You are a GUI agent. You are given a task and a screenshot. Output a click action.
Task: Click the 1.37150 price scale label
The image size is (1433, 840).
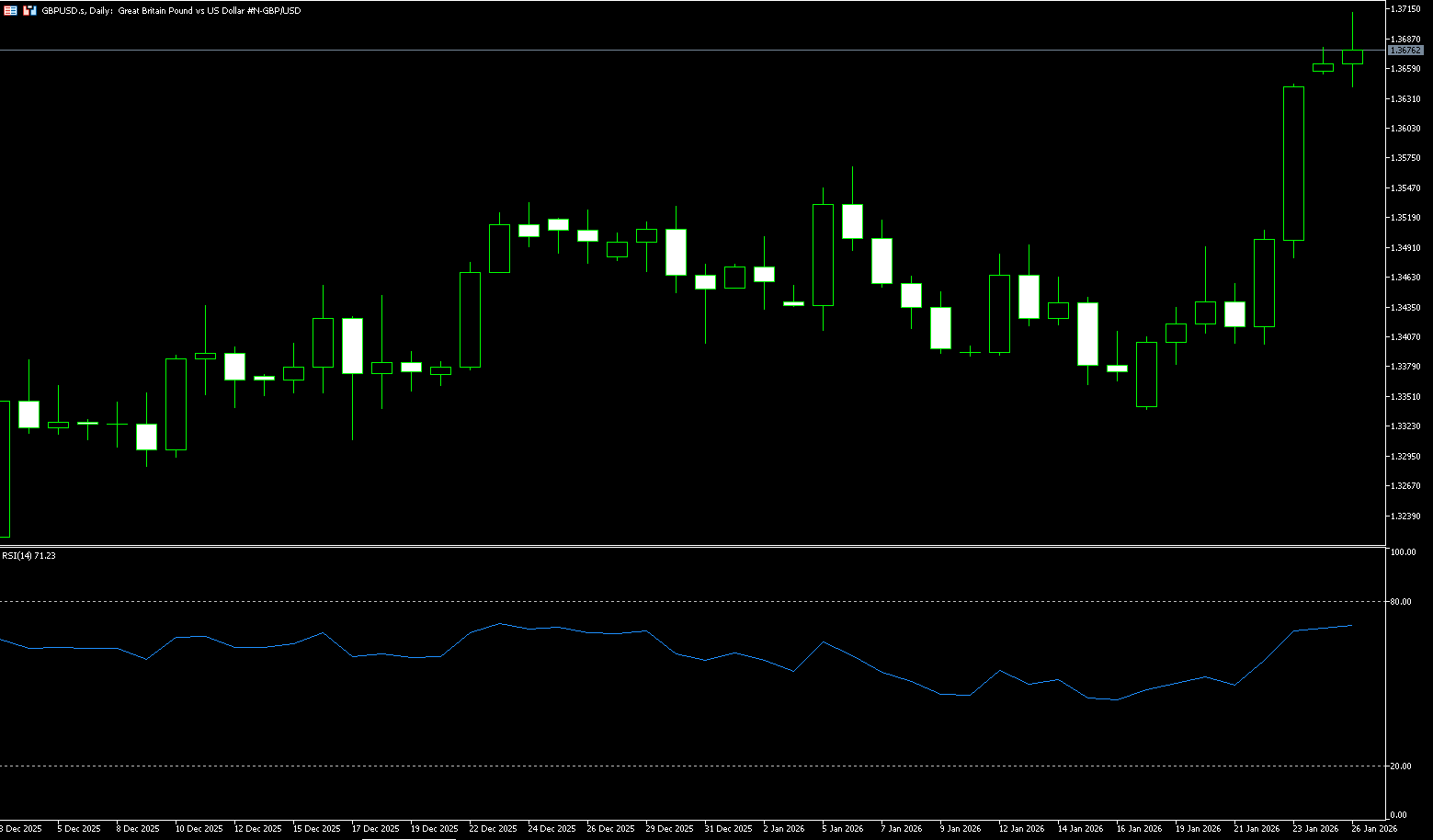tap(1405, 9)
